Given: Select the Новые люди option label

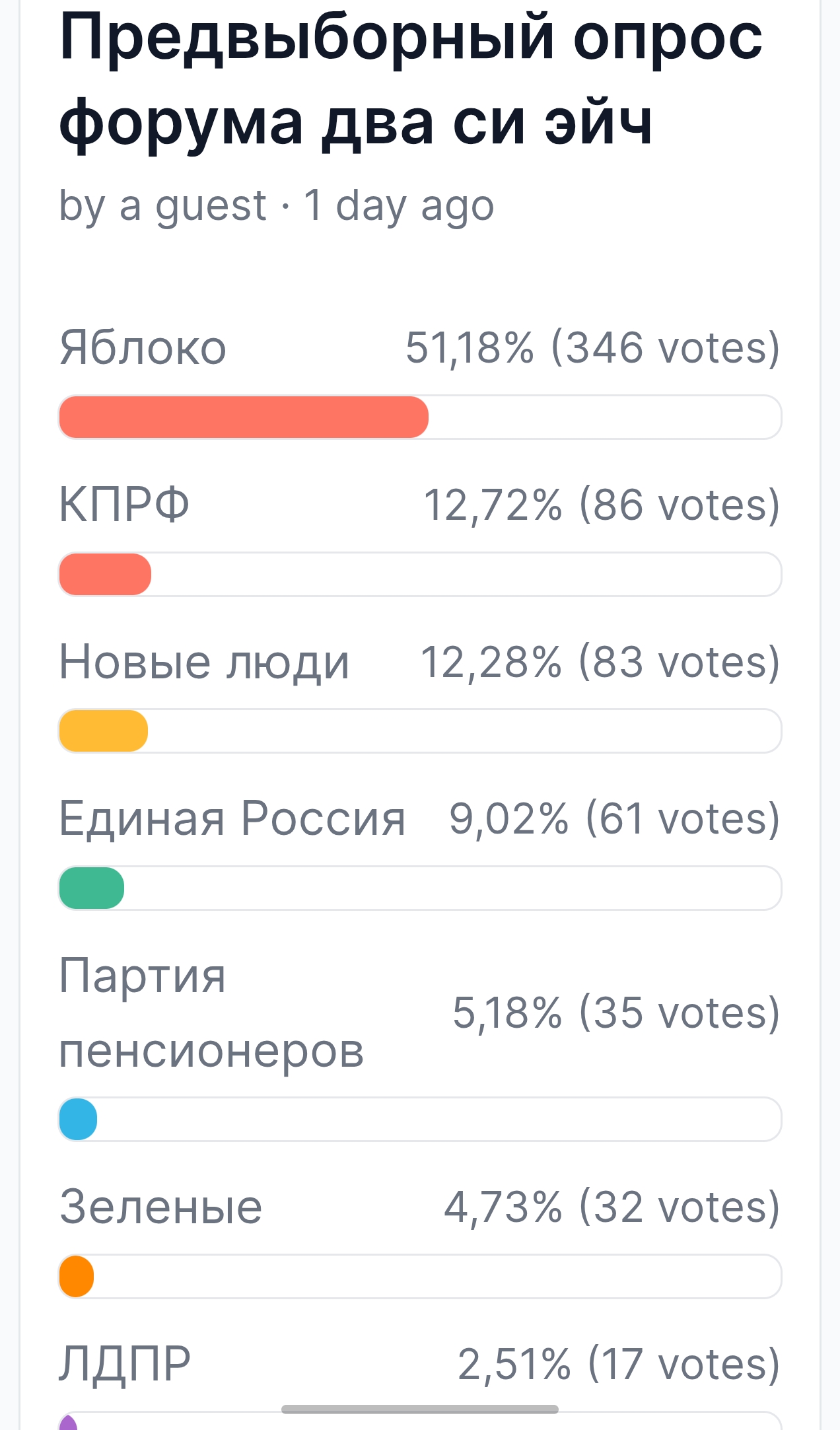Looking at the screenshot, I should [204, 661].
